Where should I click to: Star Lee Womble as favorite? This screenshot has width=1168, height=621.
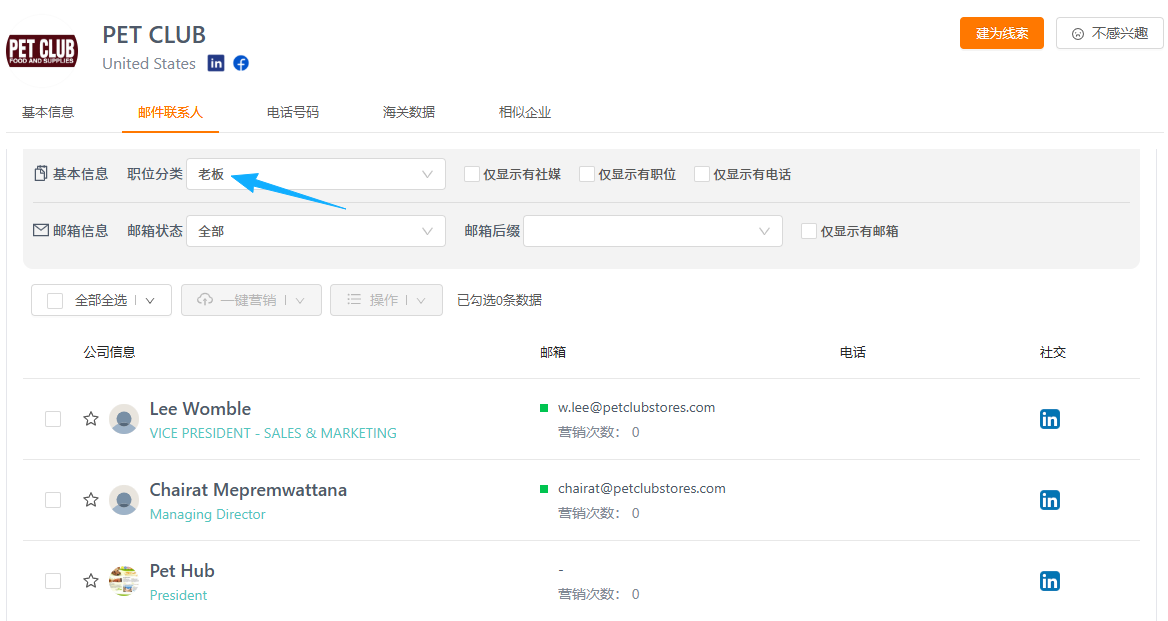91,418
